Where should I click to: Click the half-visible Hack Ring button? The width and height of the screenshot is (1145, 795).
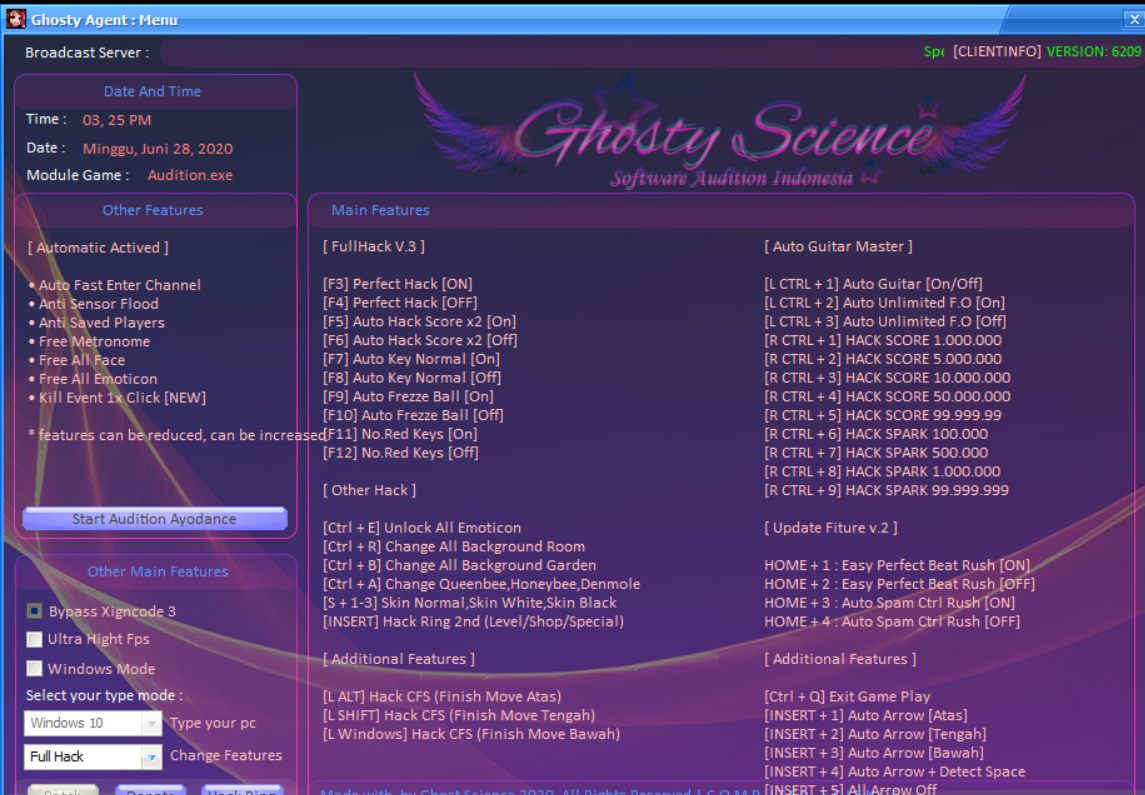(241, 790)
